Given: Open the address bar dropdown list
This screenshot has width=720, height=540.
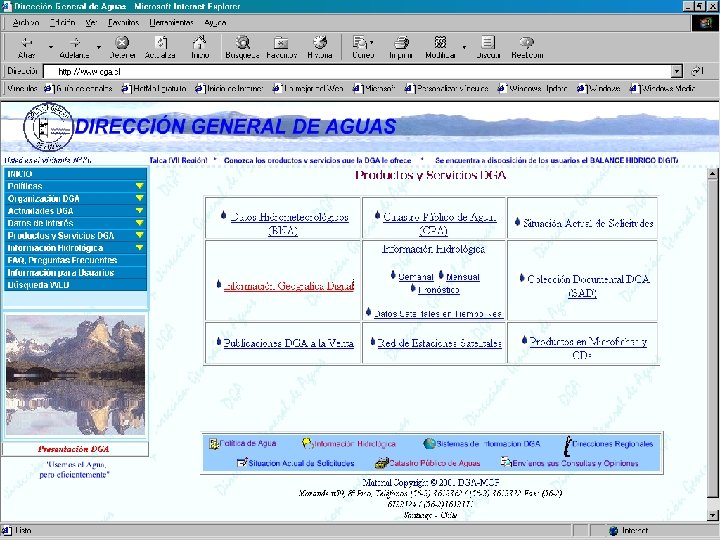Looking at the screenshot, I should coord(677,71).
